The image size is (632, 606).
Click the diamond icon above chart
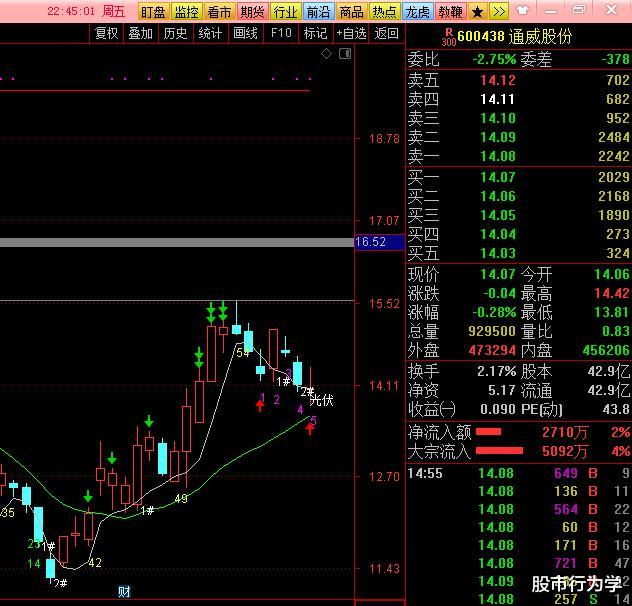point(326,53)
